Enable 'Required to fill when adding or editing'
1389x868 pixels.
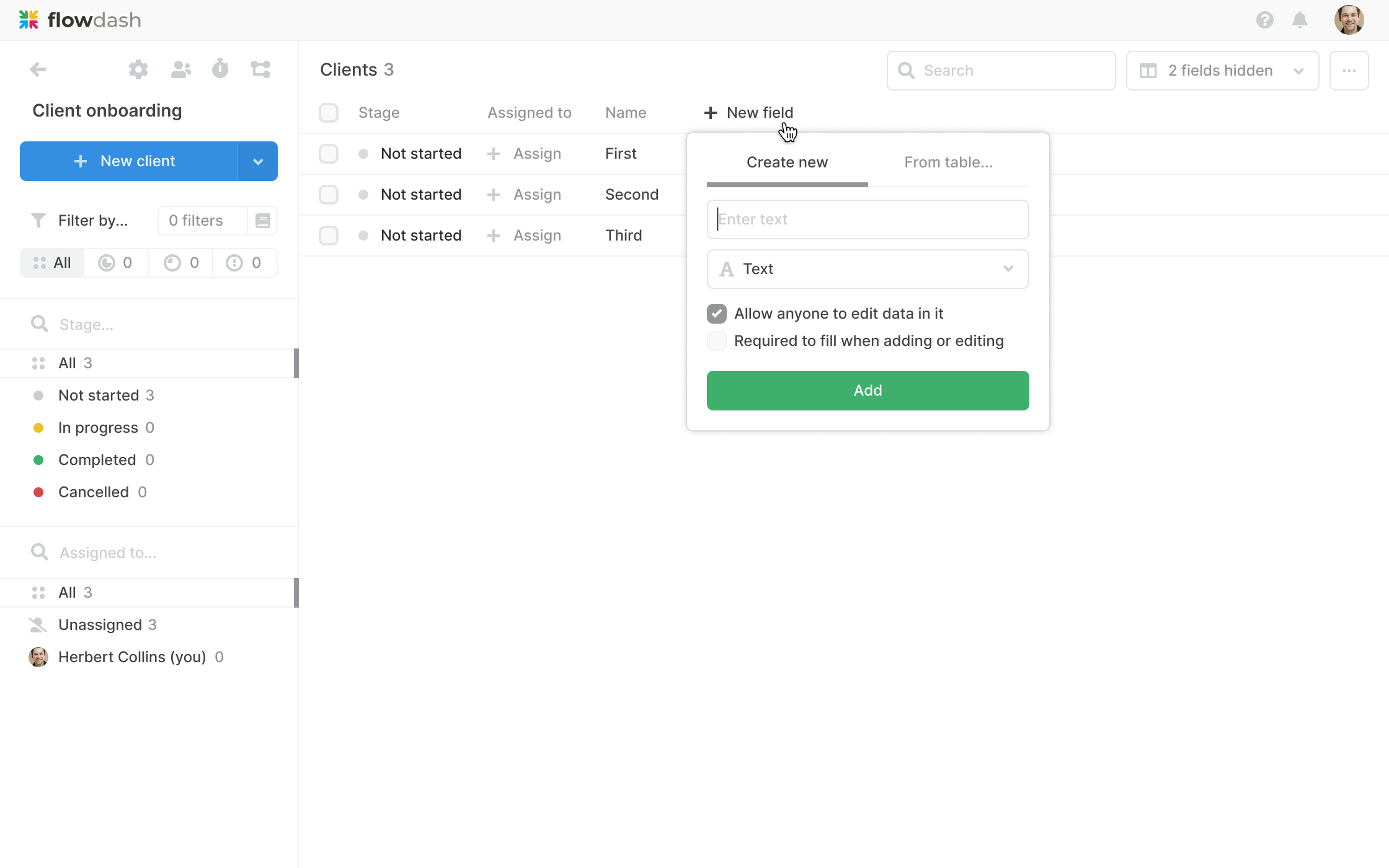click(x=717, y=341)
